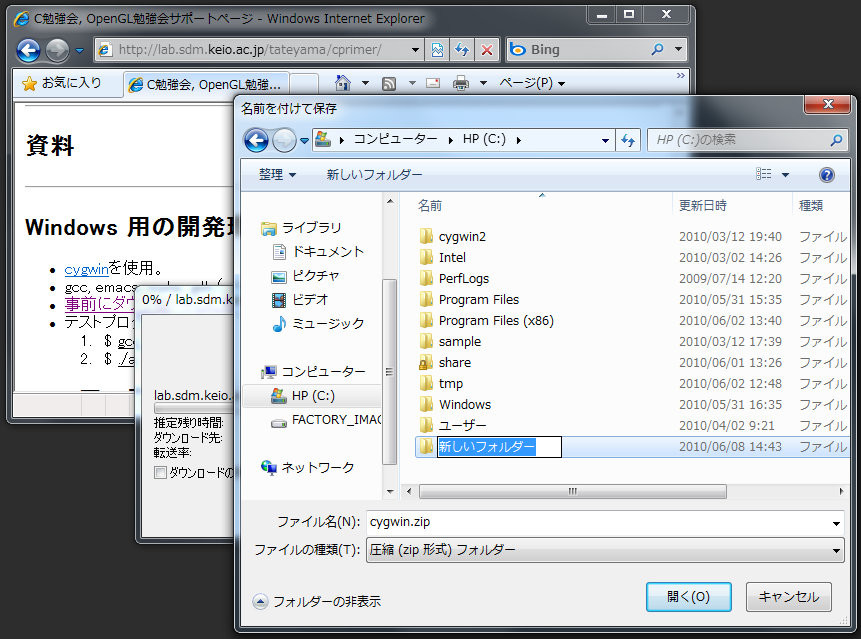Toggle the download completion checkbox
Screen dimensions: 861x639
[x=160, y=472]
